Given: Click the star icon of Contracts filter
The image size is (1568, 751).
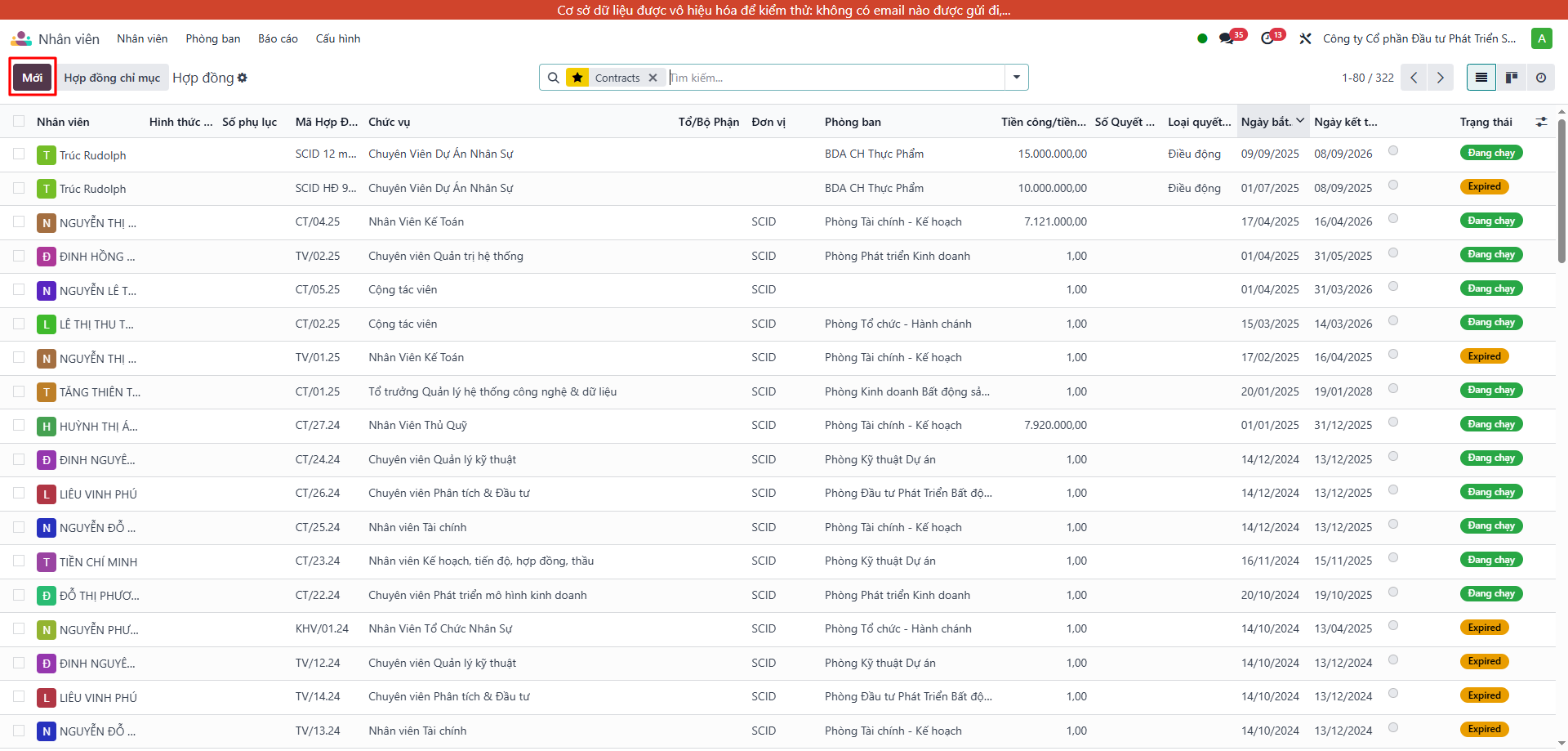Looking at the screenshot, I should 577,78.
